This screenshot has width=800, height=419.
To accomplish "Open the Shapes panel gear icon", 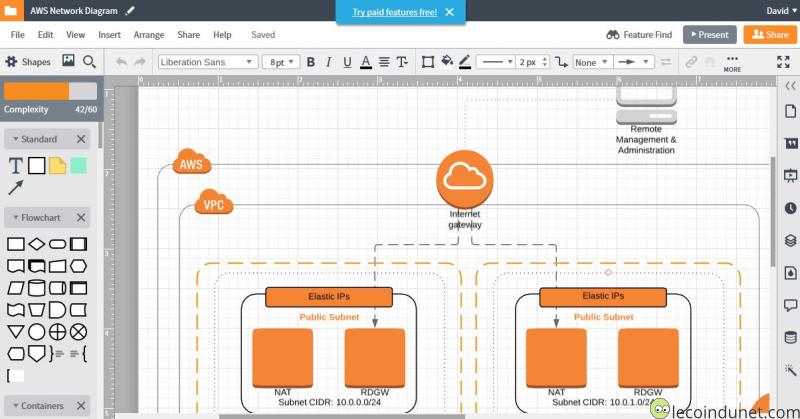I will click(x=11, y=62).
